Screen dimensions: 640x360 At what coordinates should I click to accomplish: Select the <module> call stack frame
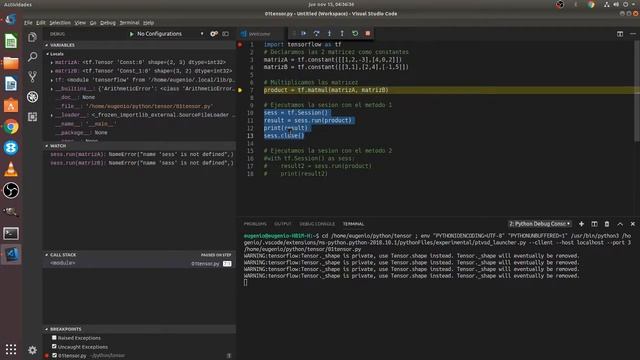point(139,264)
